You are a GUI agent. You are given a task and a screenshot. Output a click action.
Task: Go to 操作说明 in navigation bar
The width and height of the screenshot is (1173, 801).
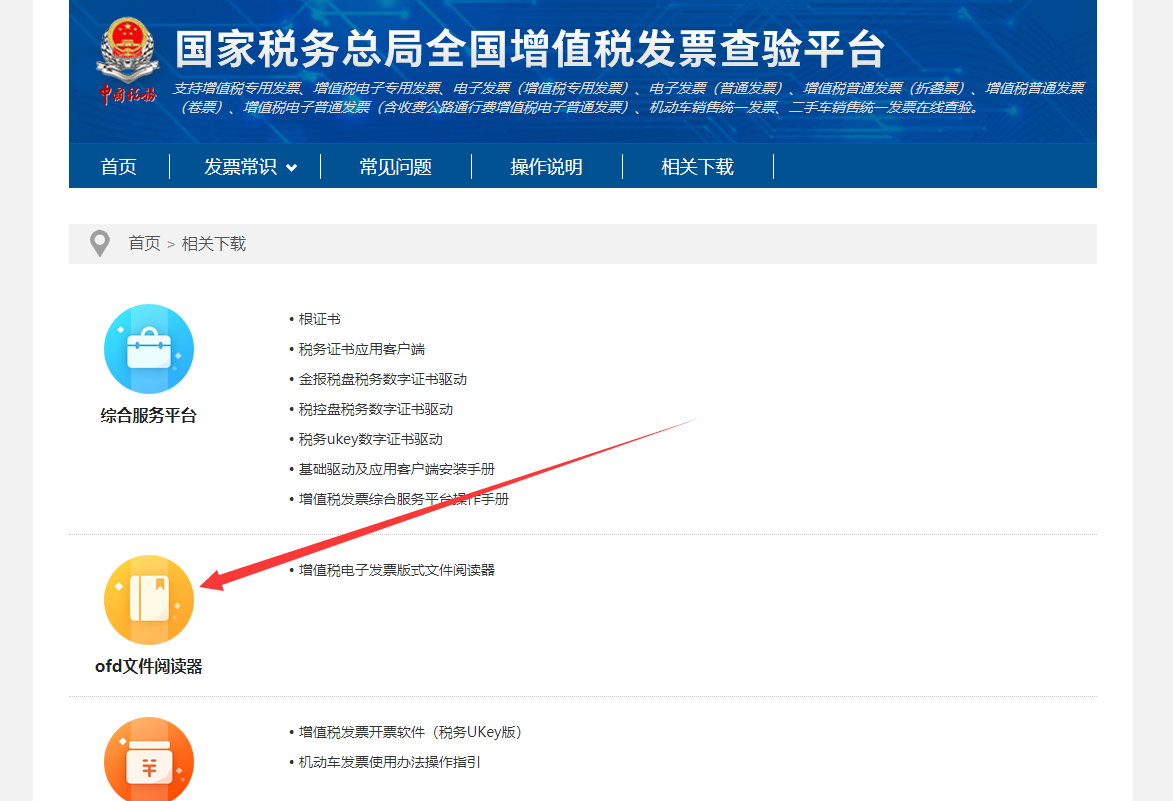point(546,167)
